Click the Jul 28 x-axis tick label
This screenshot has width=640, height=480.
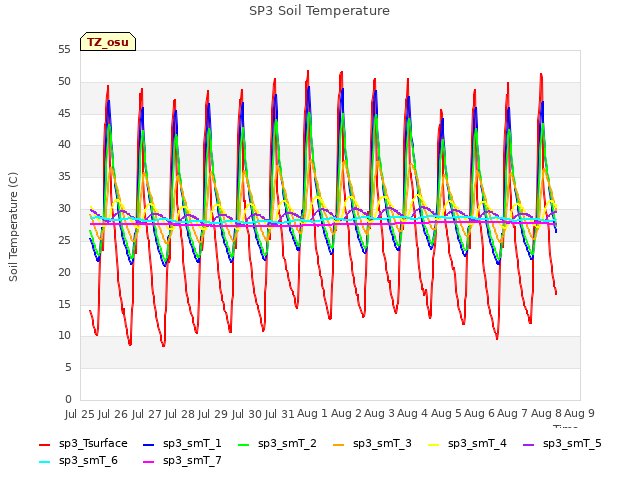coord(179,414)
